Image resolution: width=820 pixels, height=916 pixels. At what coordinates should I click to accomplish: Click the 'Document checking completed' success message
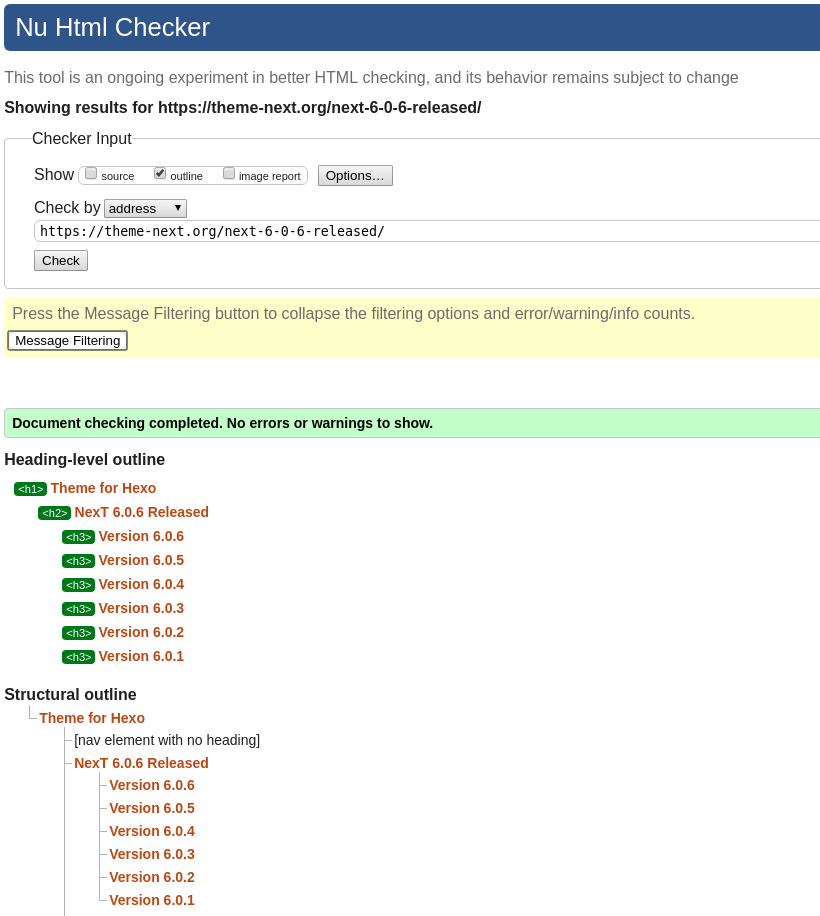[412, 423]
